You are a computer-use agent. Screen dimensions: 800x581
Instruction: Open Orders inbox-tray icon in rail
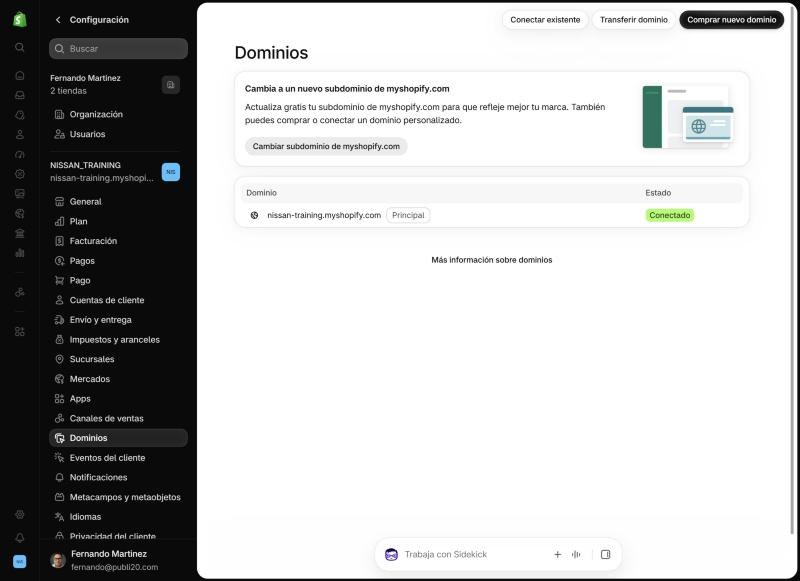[19, 95]
